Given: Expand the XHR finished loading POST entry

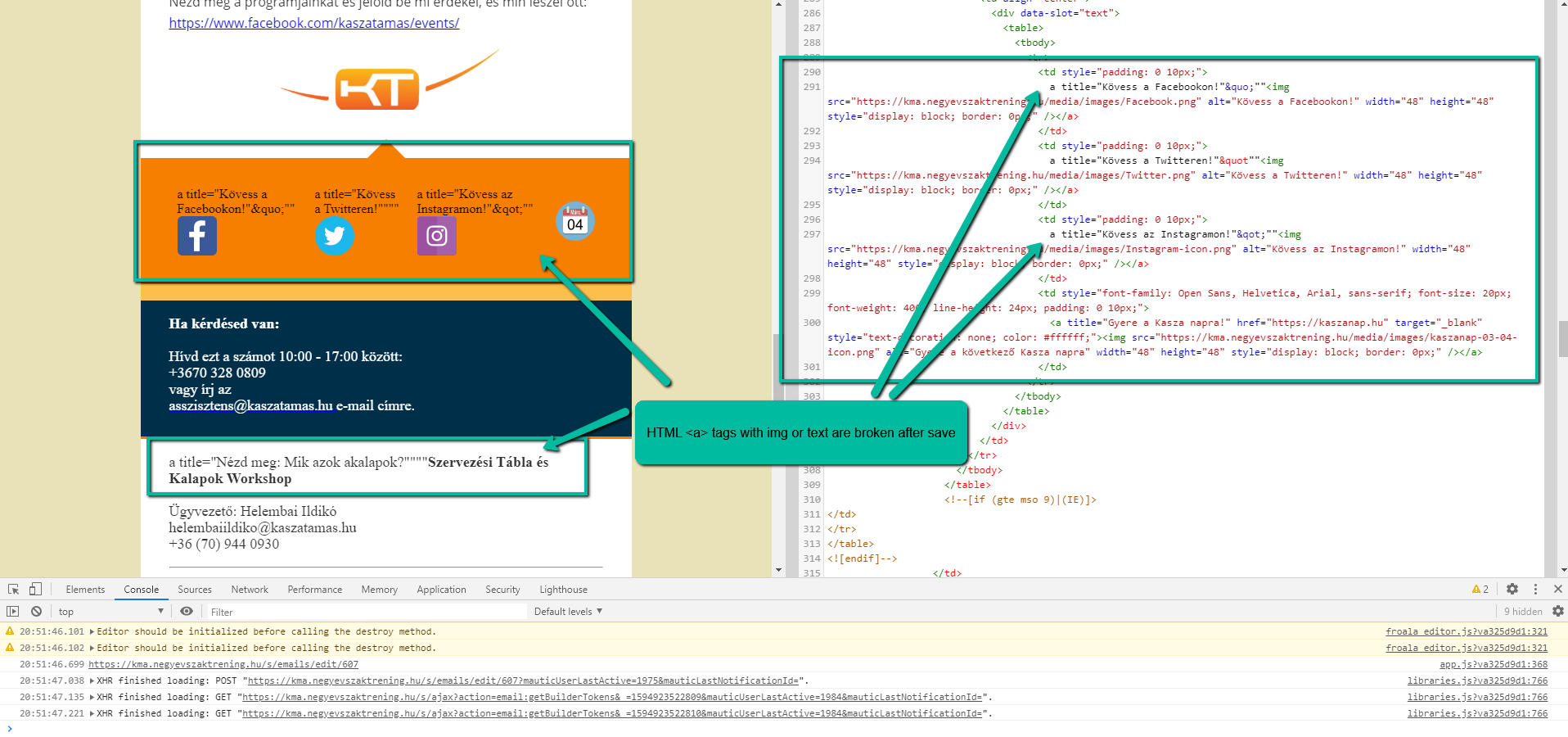Looking at the screenshot, I should coord(92,680).
